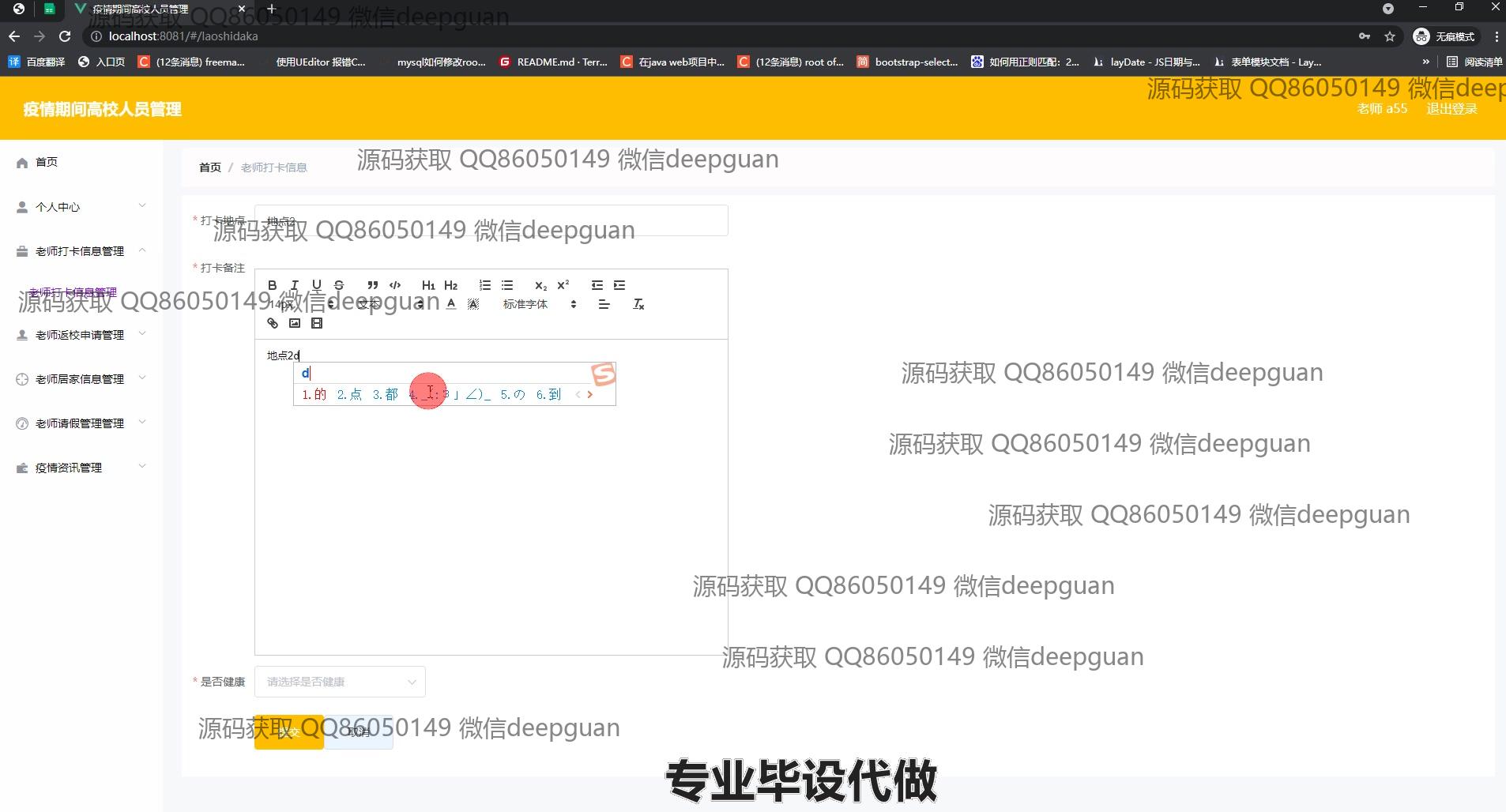The image size is (1506, 812).
Task: Bookmark this page with the star icon
Action: (x=1390, y=36)
